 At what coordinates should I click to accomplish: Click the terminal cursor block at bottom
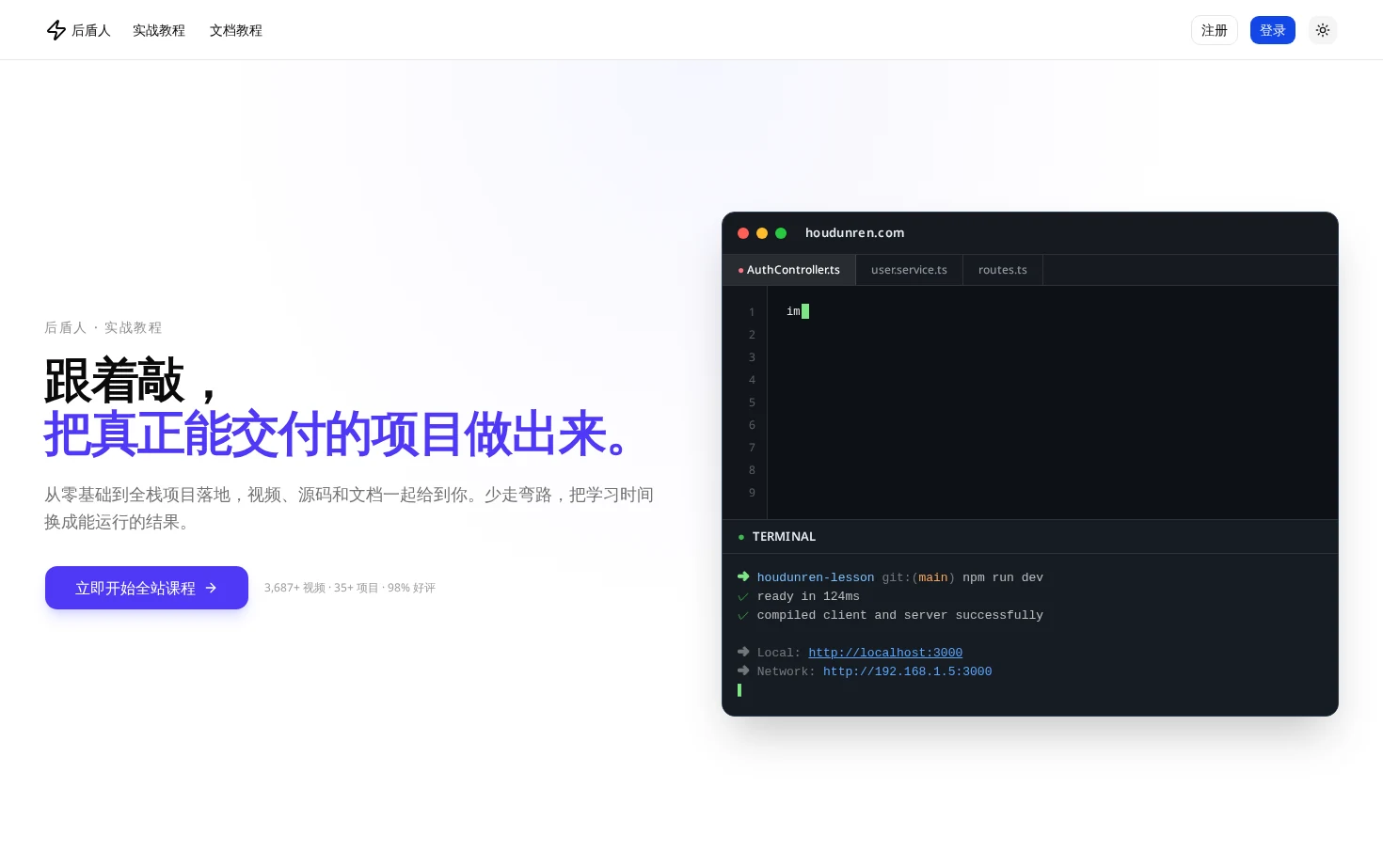(739, 690)
